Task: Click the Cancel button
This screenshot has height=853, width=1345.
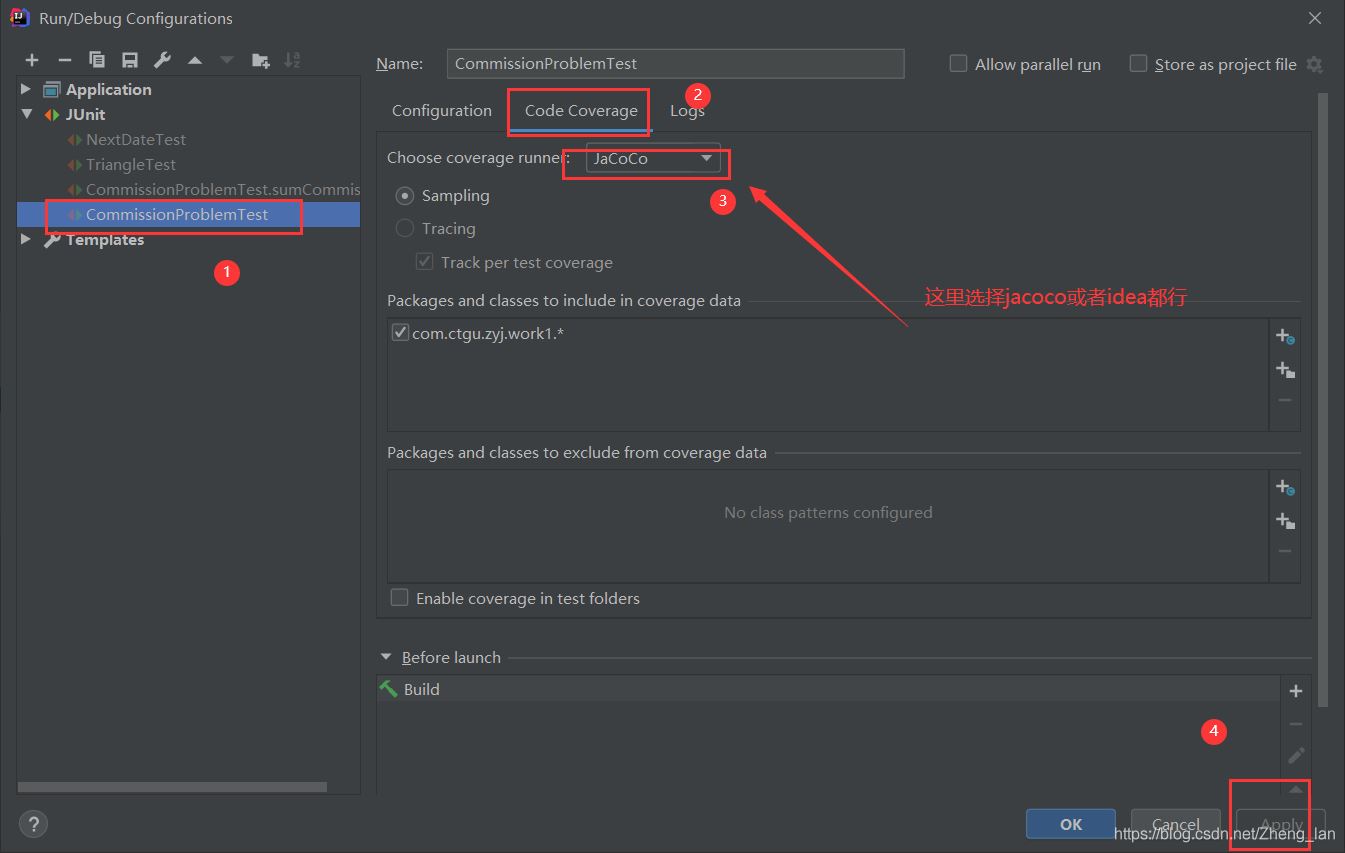Action: [1175, 824]
